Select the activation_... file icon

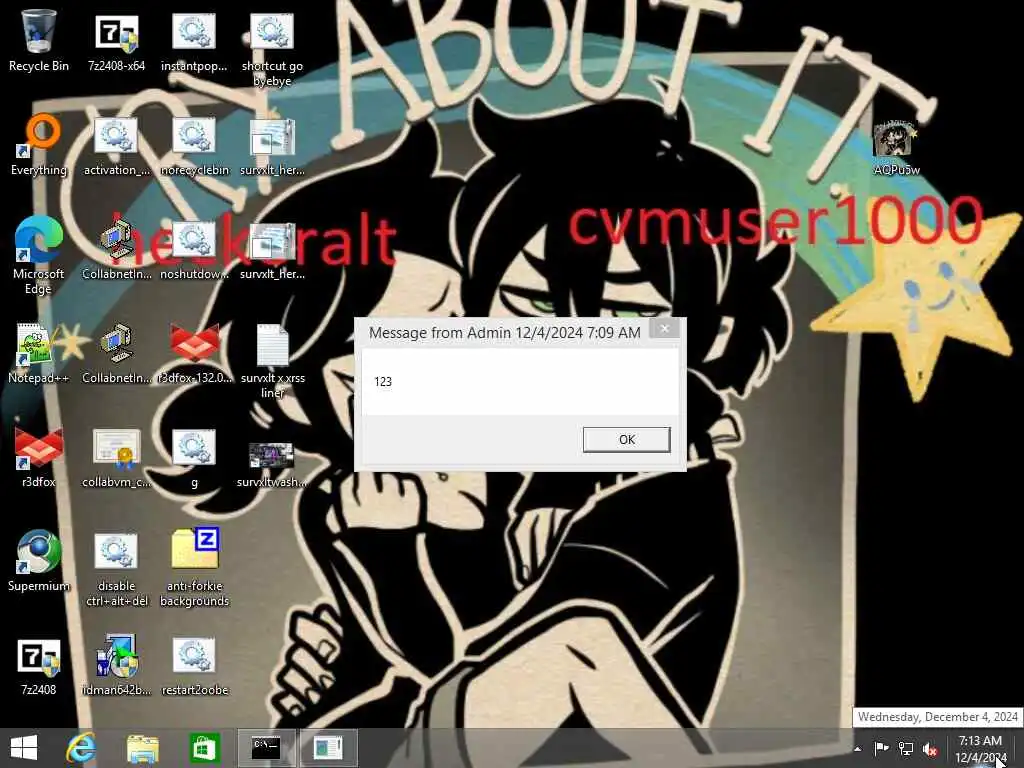tap(116, 147)
